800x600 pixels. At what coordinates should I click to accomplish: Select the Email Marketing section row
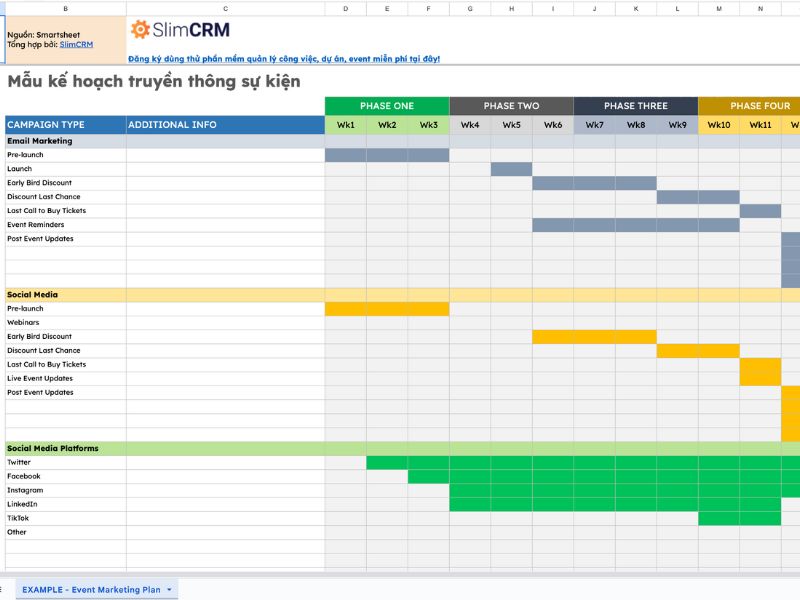[x=40, y=141]
